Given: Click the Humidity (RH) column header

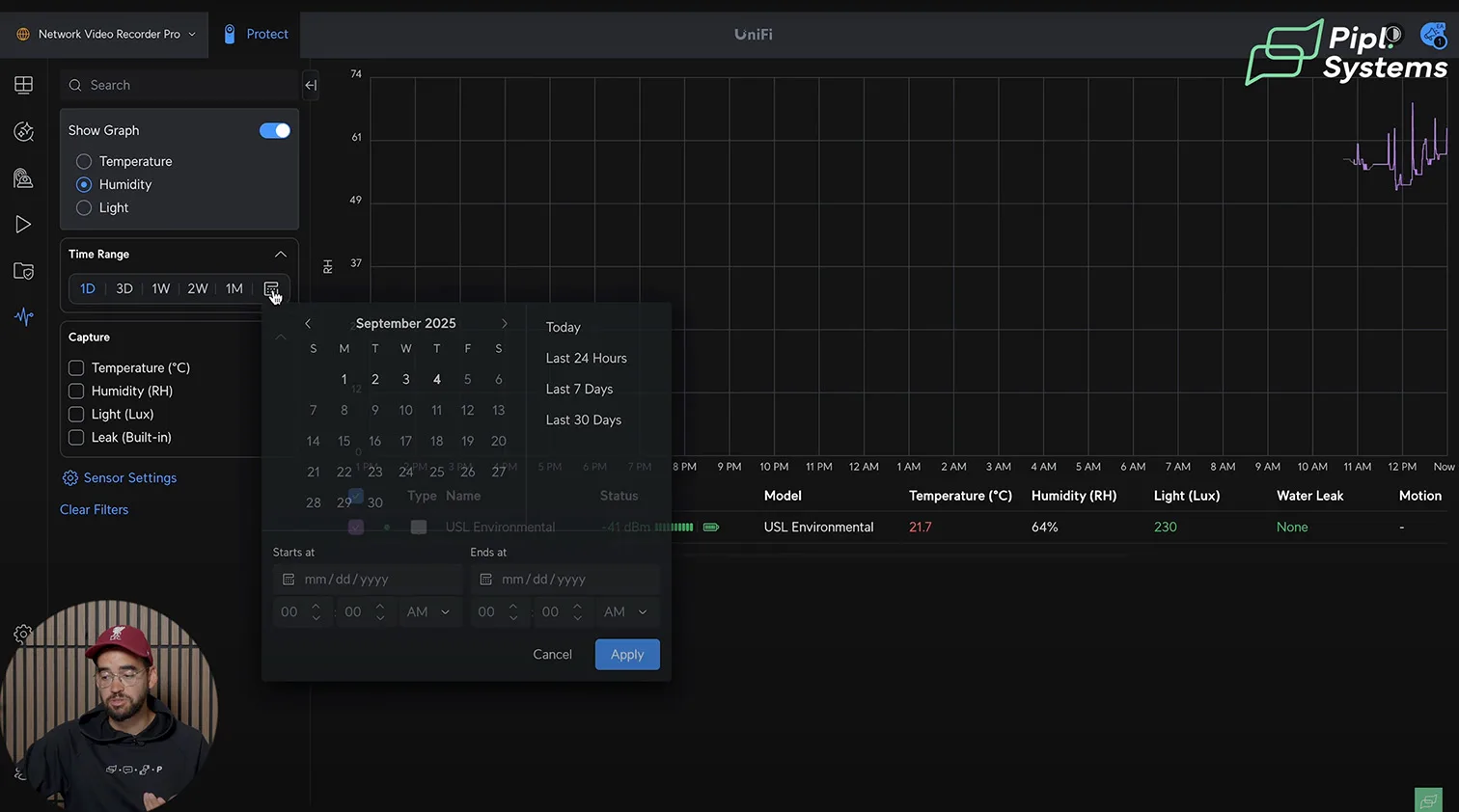Looking at the screenshot, I should [1074, 496].
